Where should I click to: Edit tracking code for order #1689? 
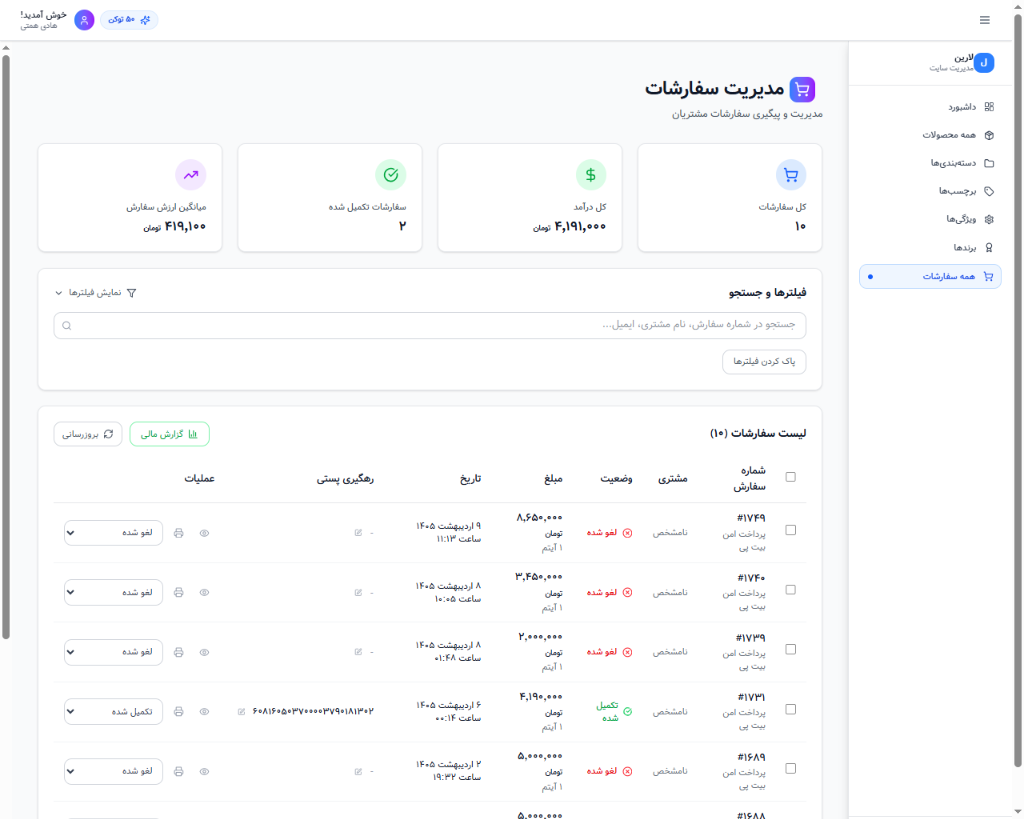pyautogui.click(x=358, y=771)
